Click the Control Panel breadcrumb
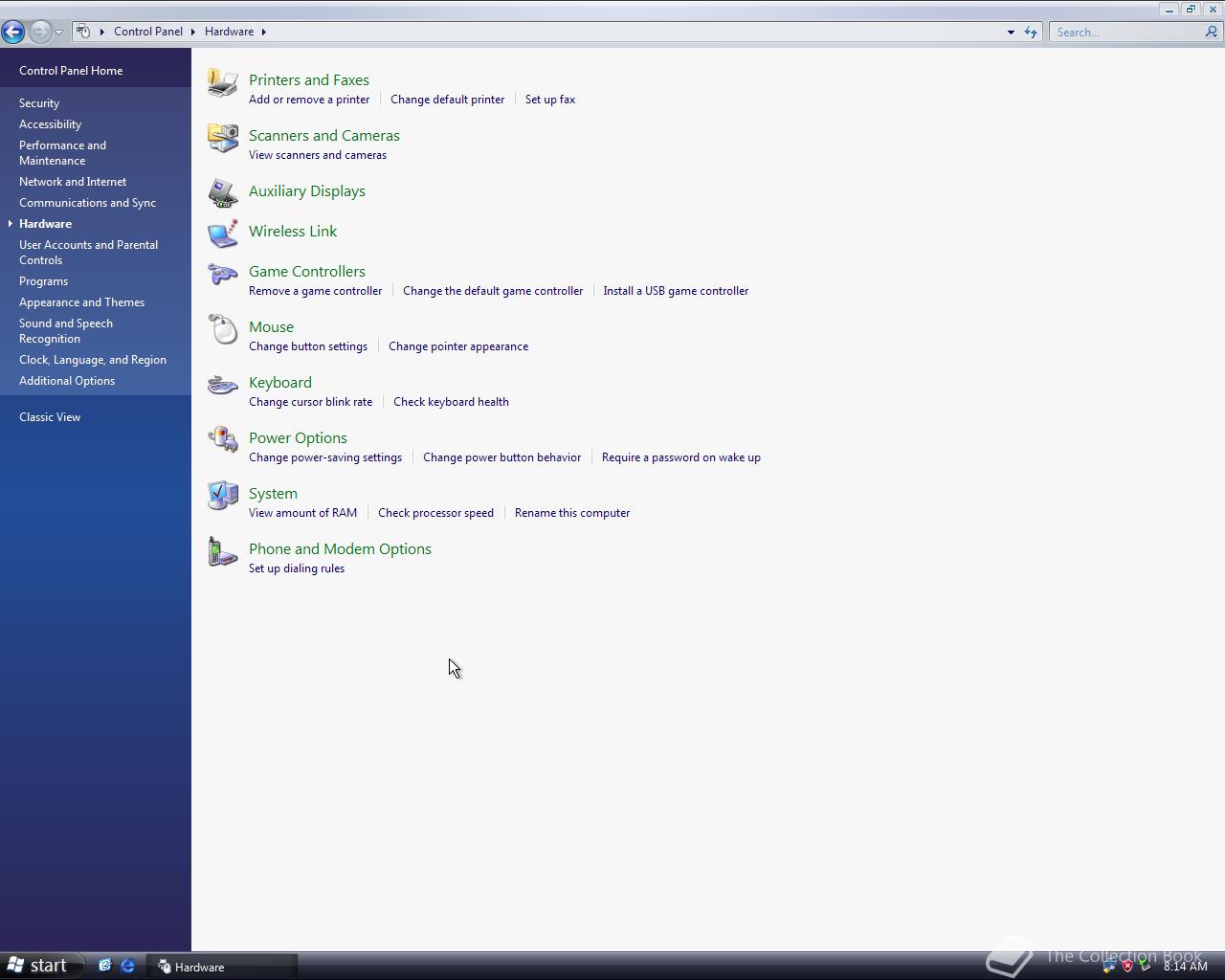Screen dimensions: 1225x980 (148, 32)
